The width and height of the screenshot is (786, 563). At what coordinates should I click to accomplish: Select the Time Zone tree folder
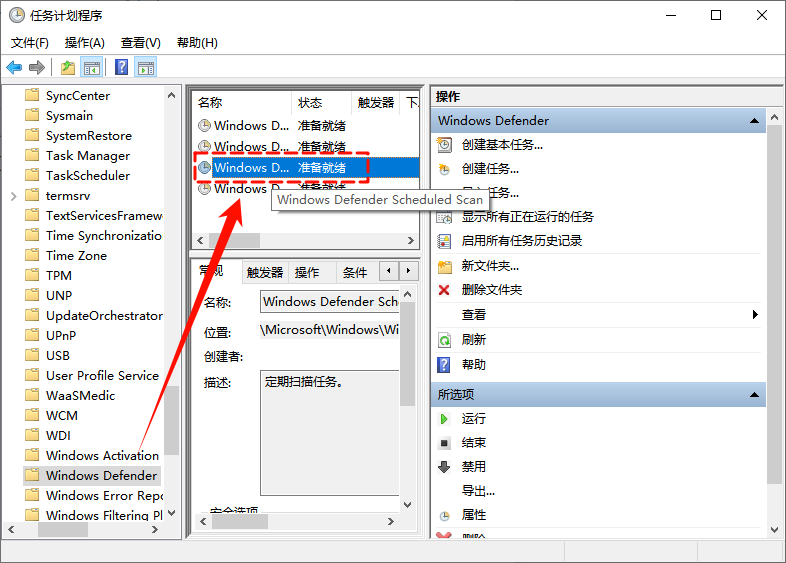(76, 255)
